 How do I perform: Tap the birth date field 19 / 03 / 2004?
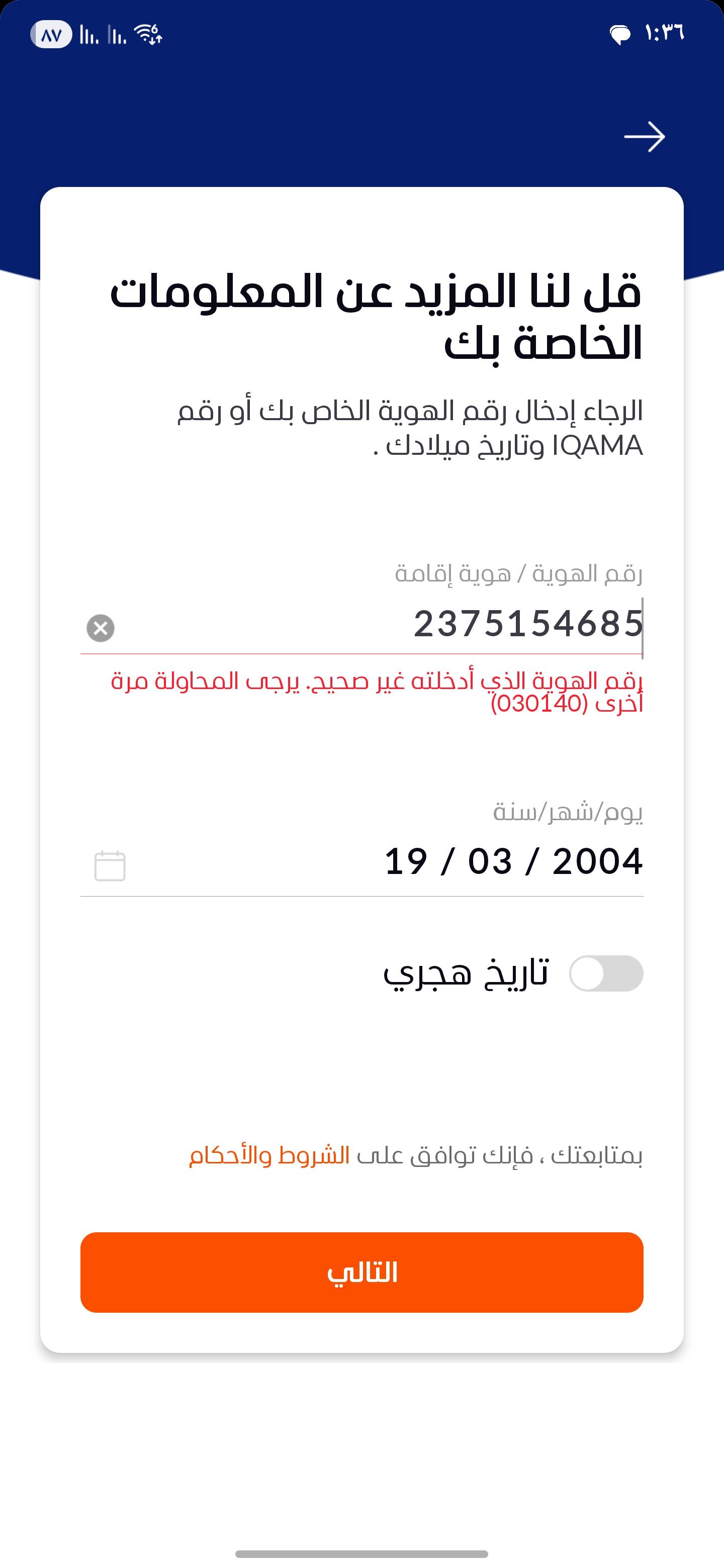point(513,861)
